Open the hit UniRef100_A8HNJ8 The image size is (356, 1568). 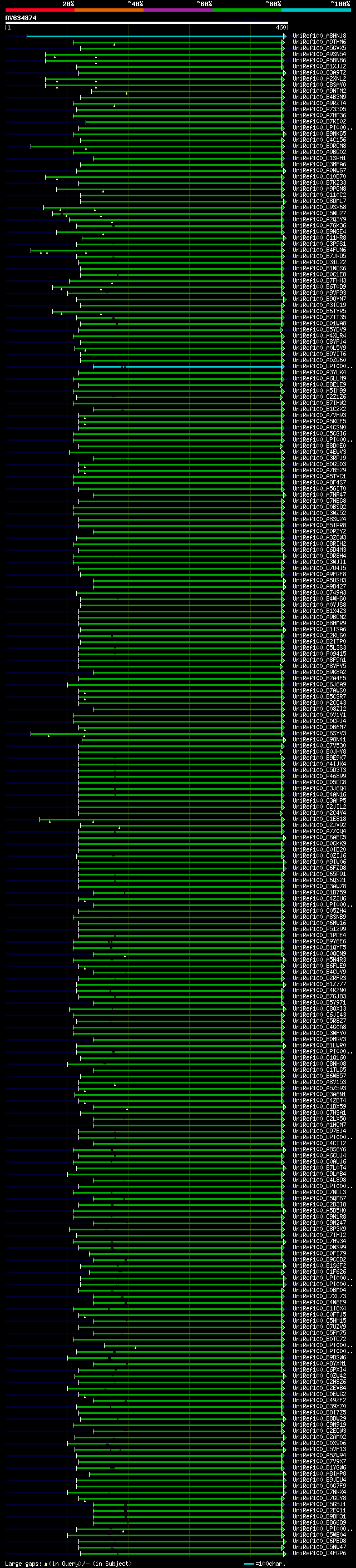click(319, 36)
